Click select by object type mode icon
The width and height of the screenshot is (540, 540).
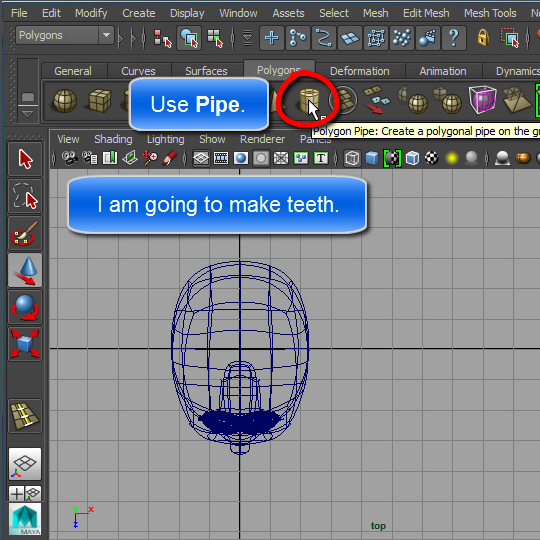click(189, 38)
